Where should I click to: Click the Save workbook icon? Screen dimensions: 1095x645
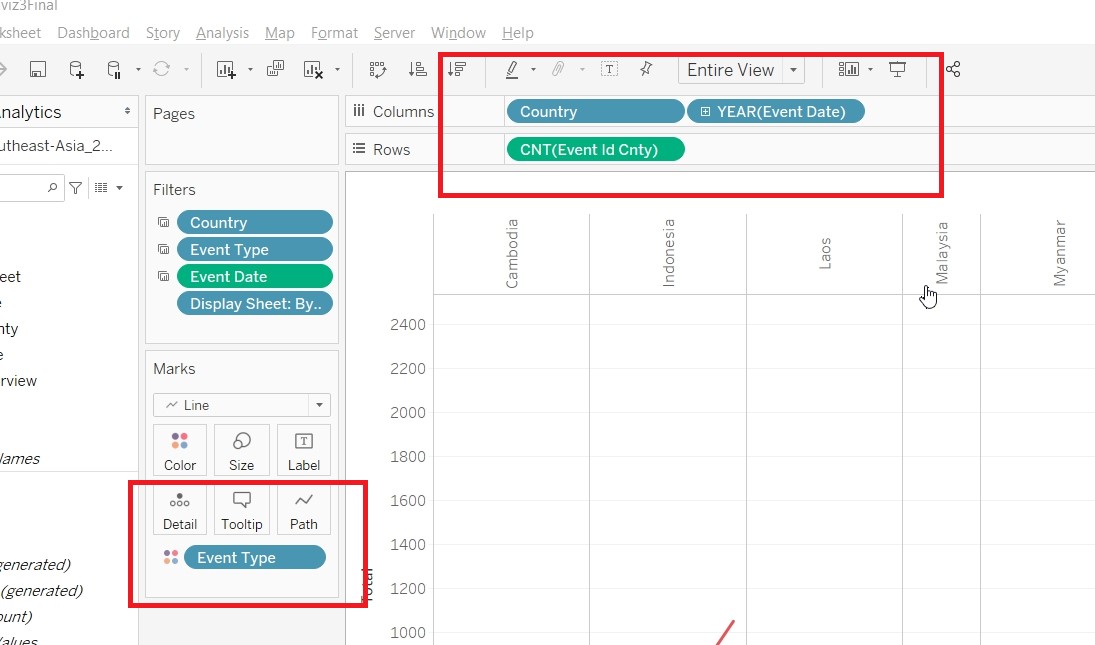[38, 70]
